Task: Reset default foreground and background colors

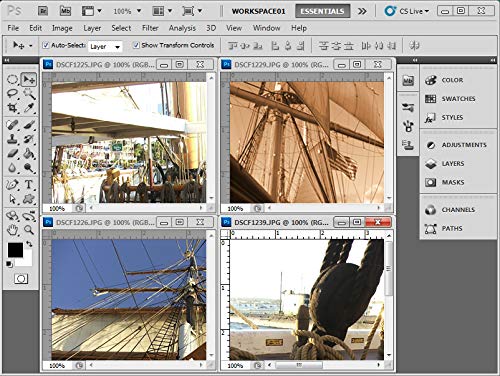Action: tap(9, 264)
